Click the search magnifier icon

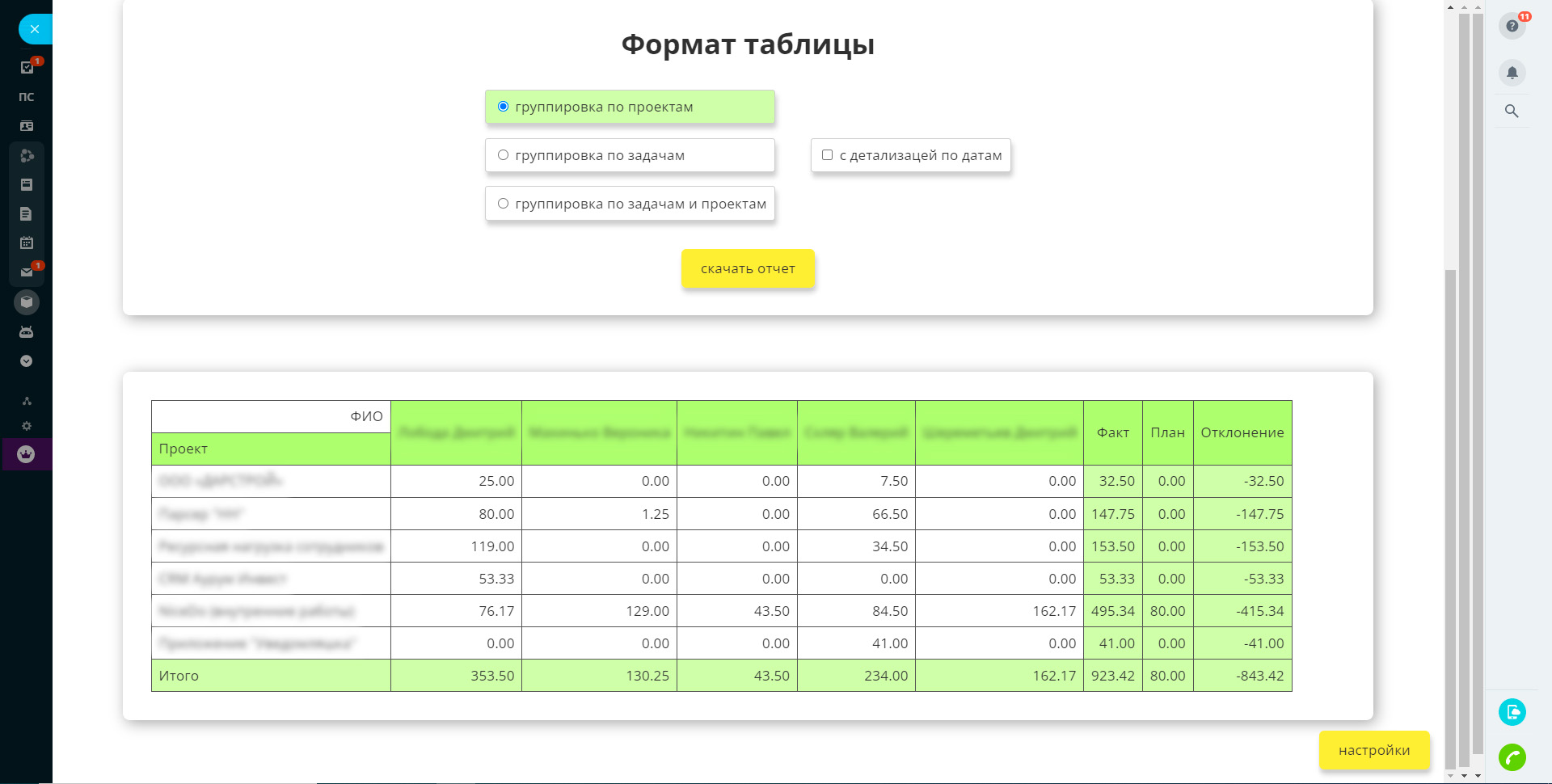[x=1512, y=112]
